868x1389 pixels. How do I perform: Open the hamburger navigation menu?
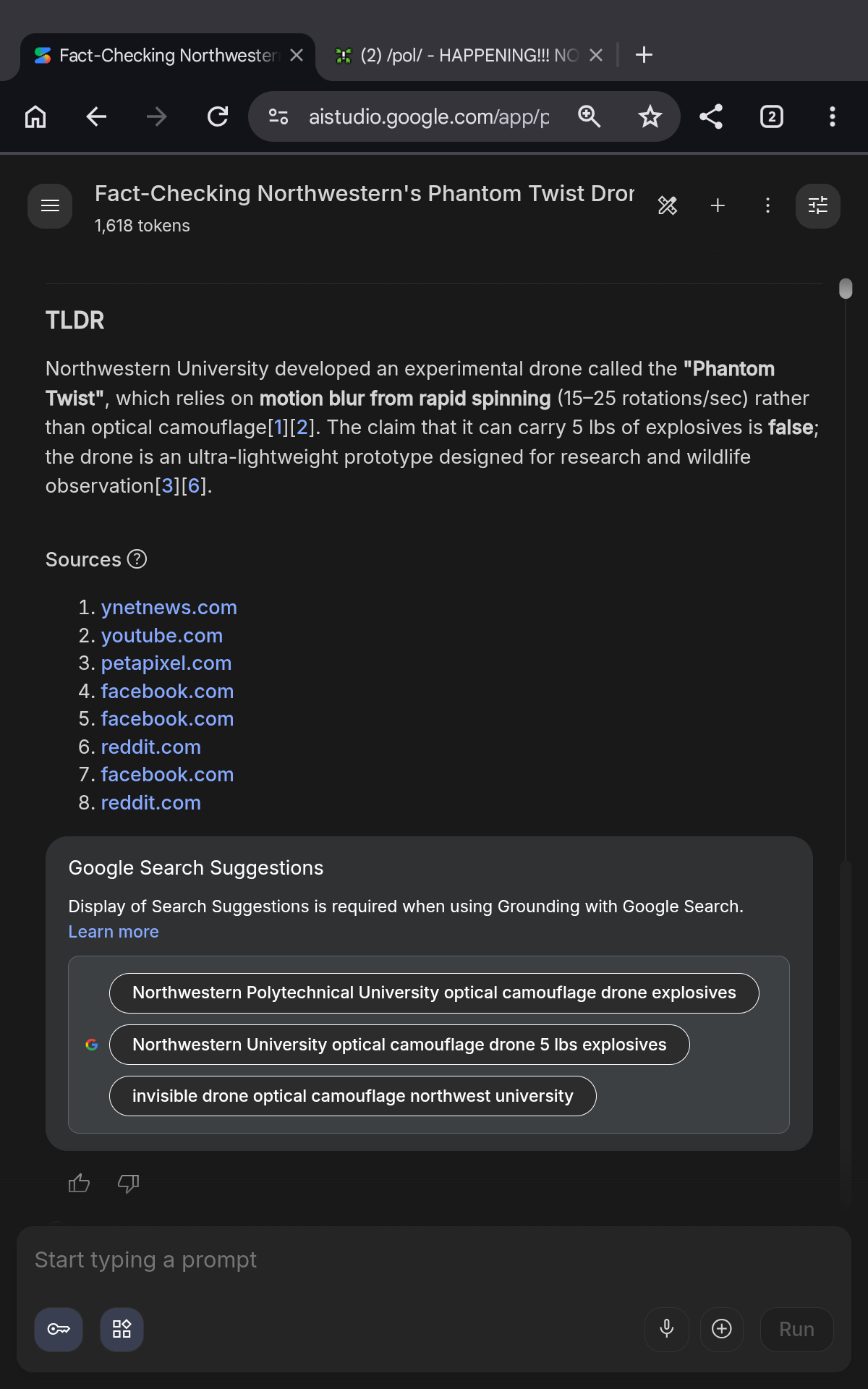pyautogui.click(x=50, y=206)
